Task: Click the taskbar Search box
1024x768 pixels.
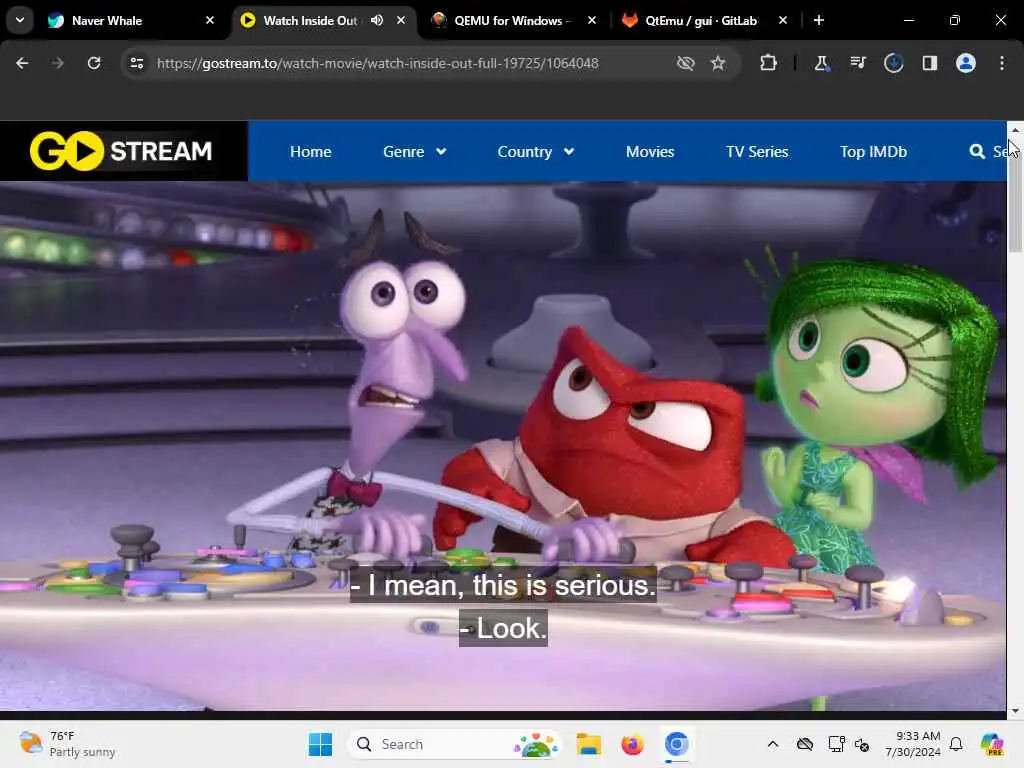Action: [x=455, y=744]
